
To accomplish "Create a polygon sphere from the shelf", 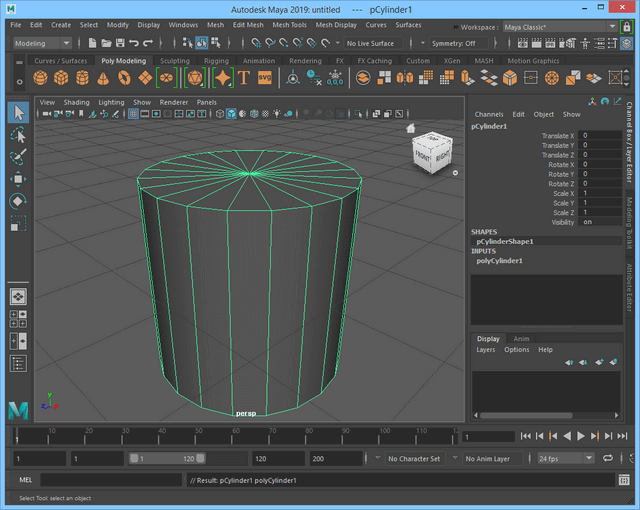I will click(x=40, y=78).
